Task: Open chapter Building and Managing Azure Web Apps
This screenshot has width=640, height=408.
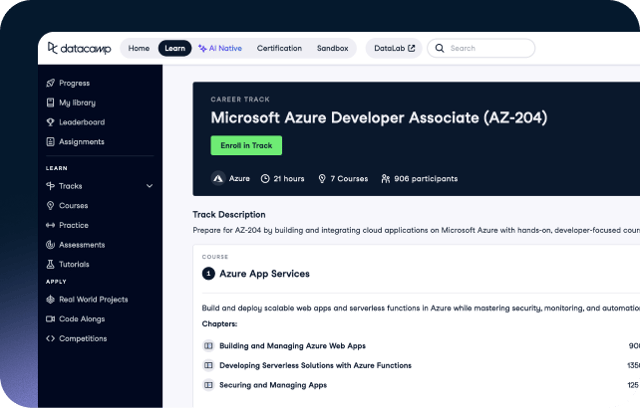Action: click(292, 346)
